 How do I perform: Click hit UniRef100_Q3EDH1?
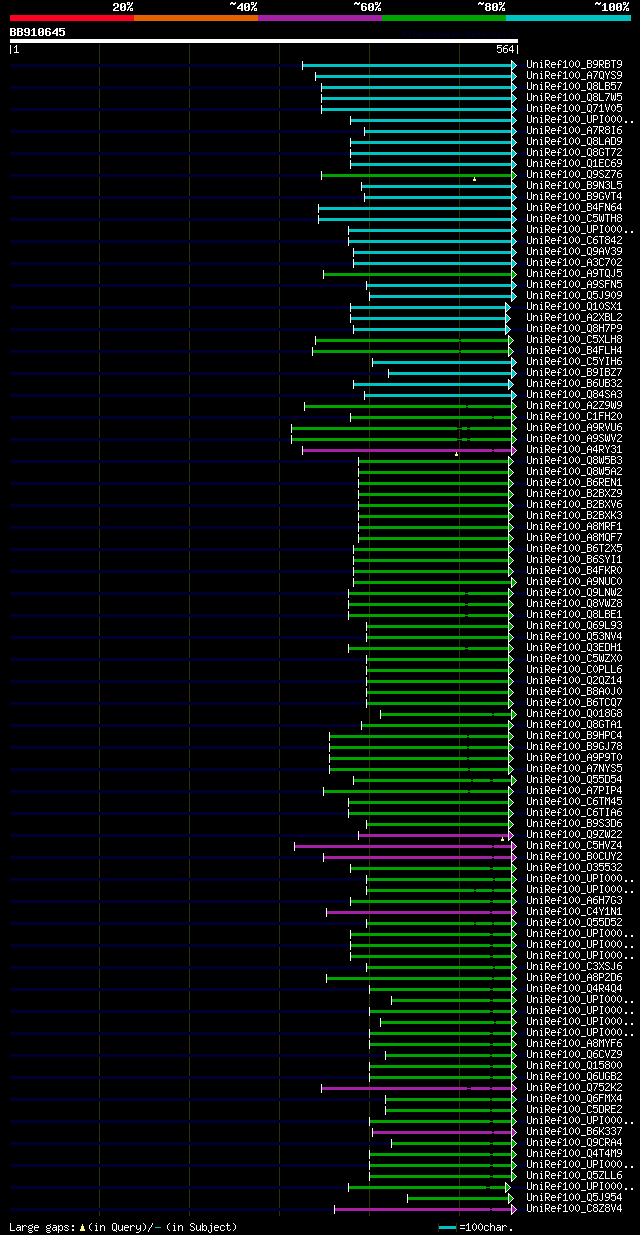(x=574, y=648)
